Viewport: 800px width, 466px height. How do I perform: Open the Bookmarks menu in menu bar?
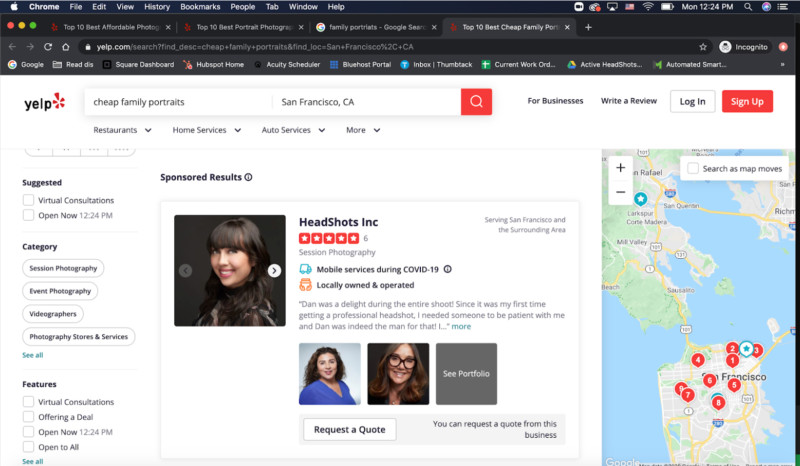(x=200, y=6)
